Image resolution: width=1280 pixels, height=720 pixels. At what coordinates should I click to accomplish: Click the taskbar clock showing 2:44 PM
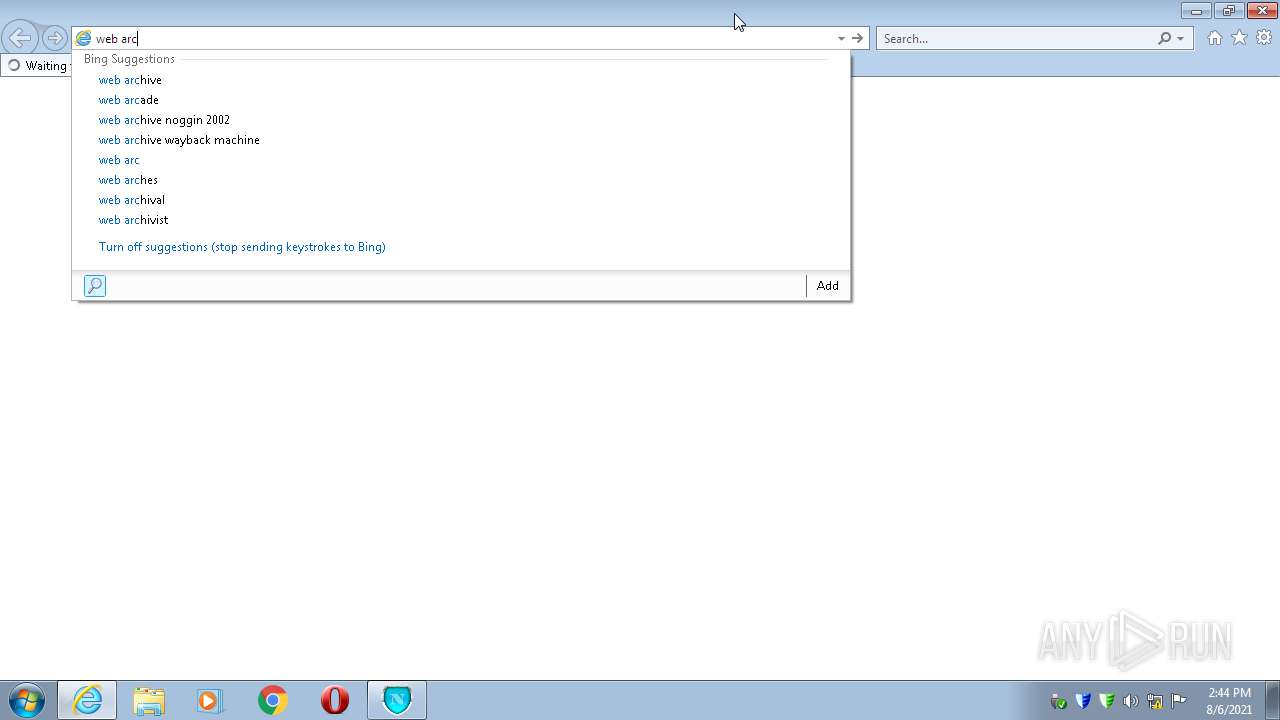click(x=1229, y=701)
